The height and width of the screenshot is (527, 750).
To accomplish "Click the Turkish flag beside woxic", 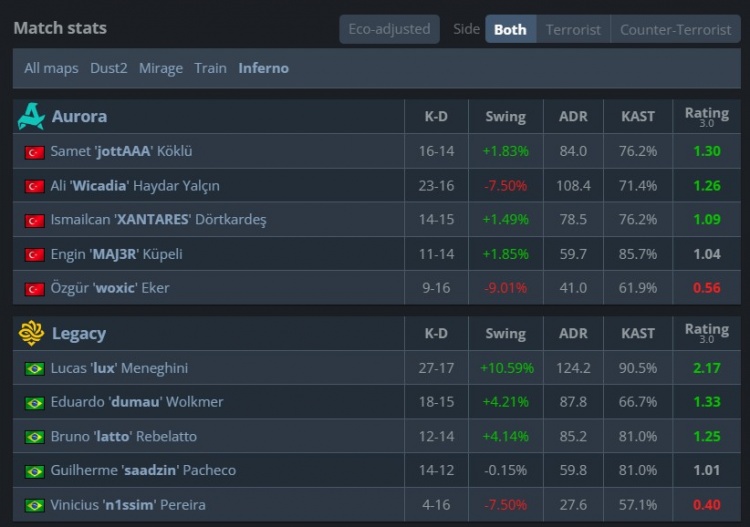I will click(35, 289).
